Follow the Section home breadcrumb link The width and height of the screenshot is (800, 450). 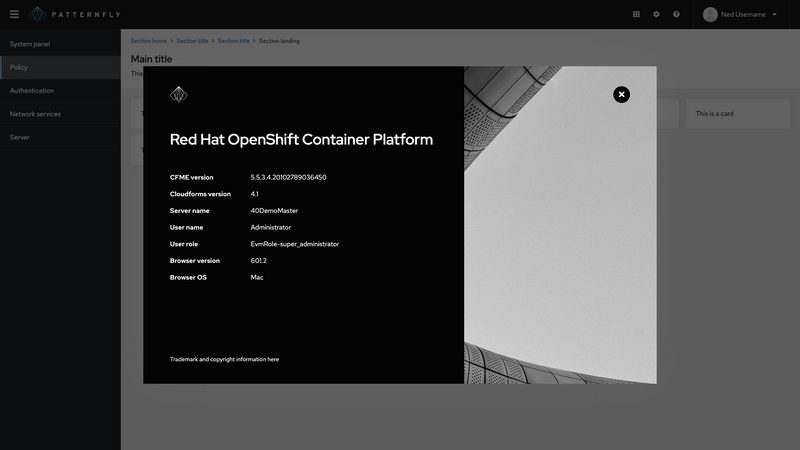coord(148,41)
